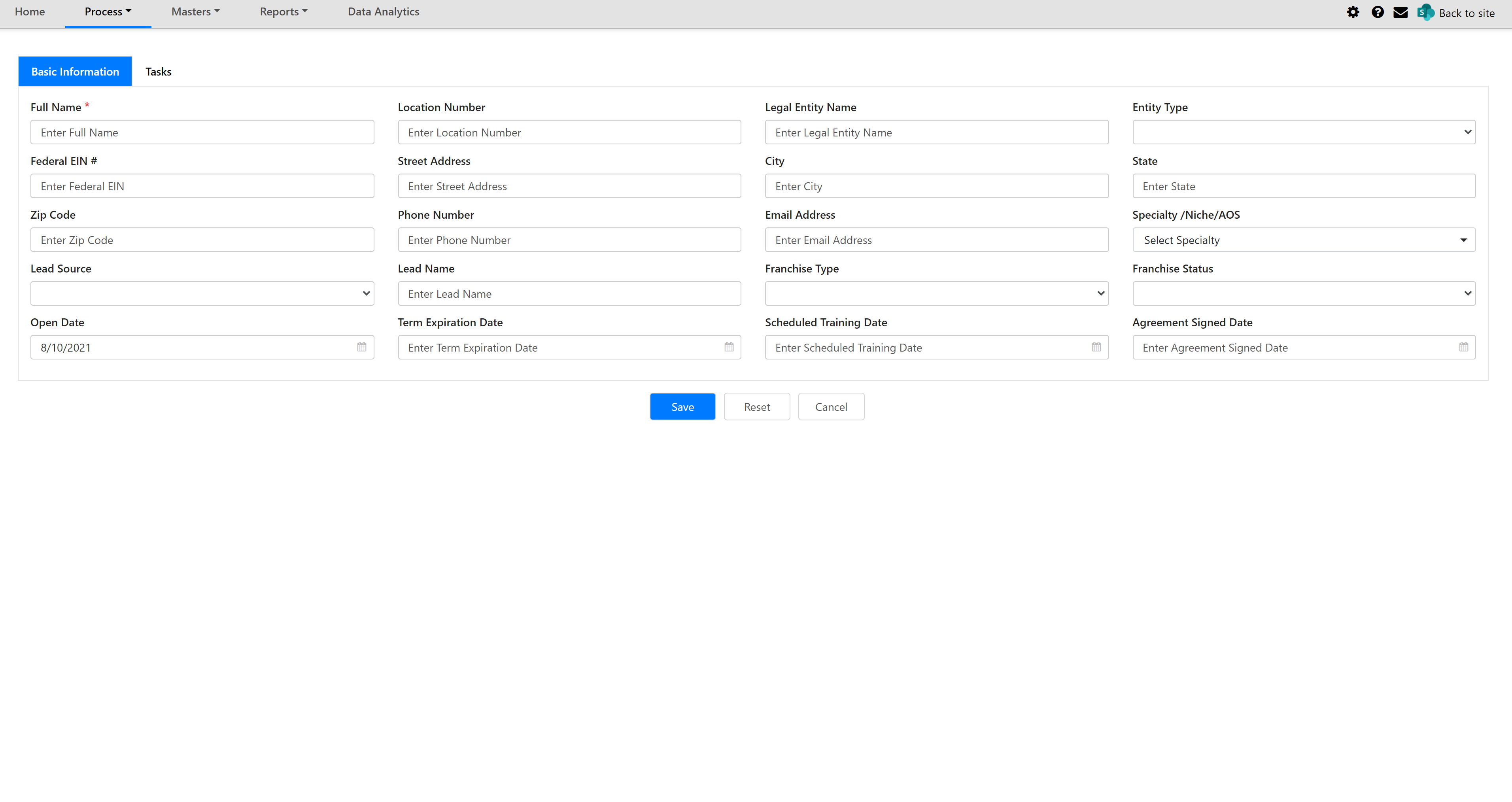Enter text in Full Name field
Viewport: 1512px width, 802px height.
201,132
